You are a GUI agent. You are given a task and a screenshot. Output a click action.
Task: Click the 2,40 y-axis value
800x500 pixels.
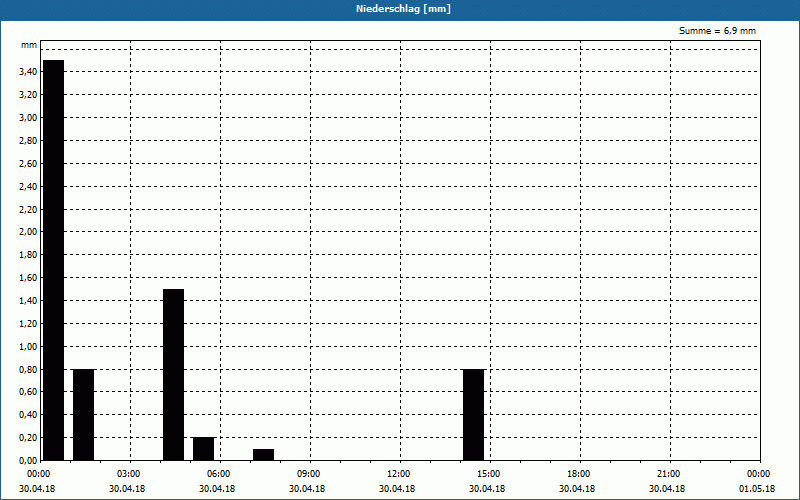click(28, 187)
